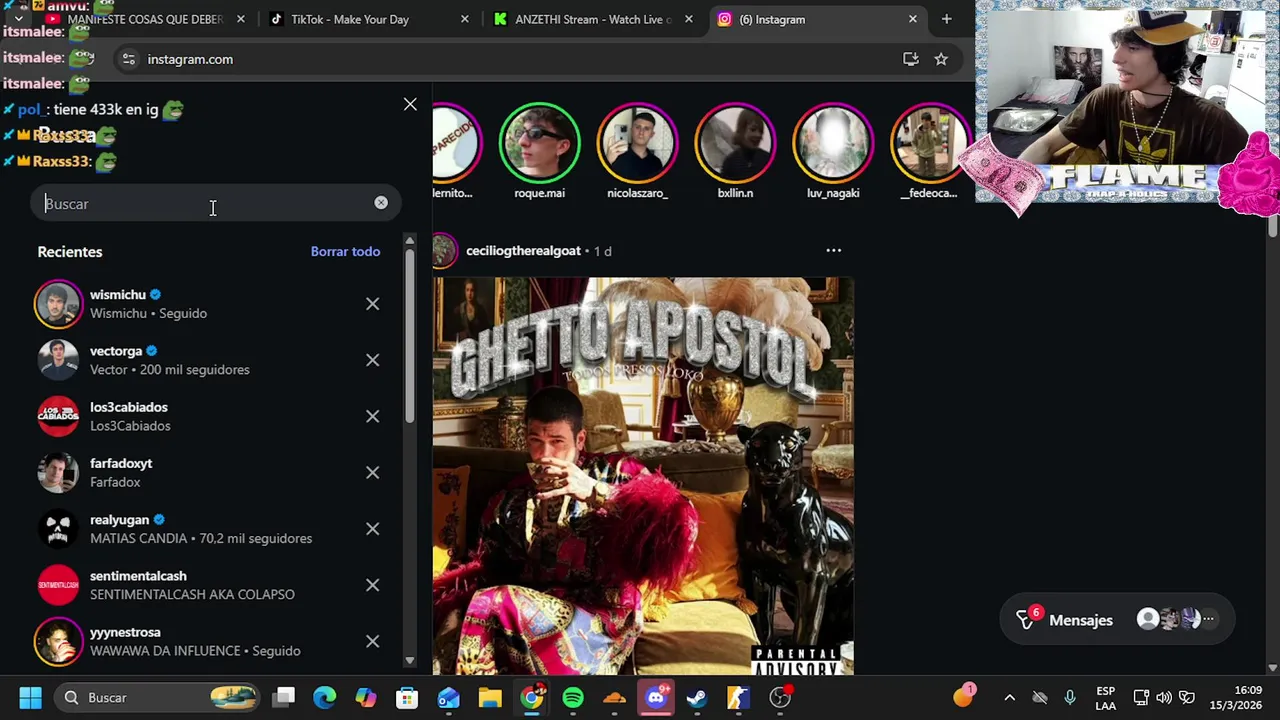
Task: Open File Explorer from taskbar
Action: pyautogui.click(x=490, y=698)
